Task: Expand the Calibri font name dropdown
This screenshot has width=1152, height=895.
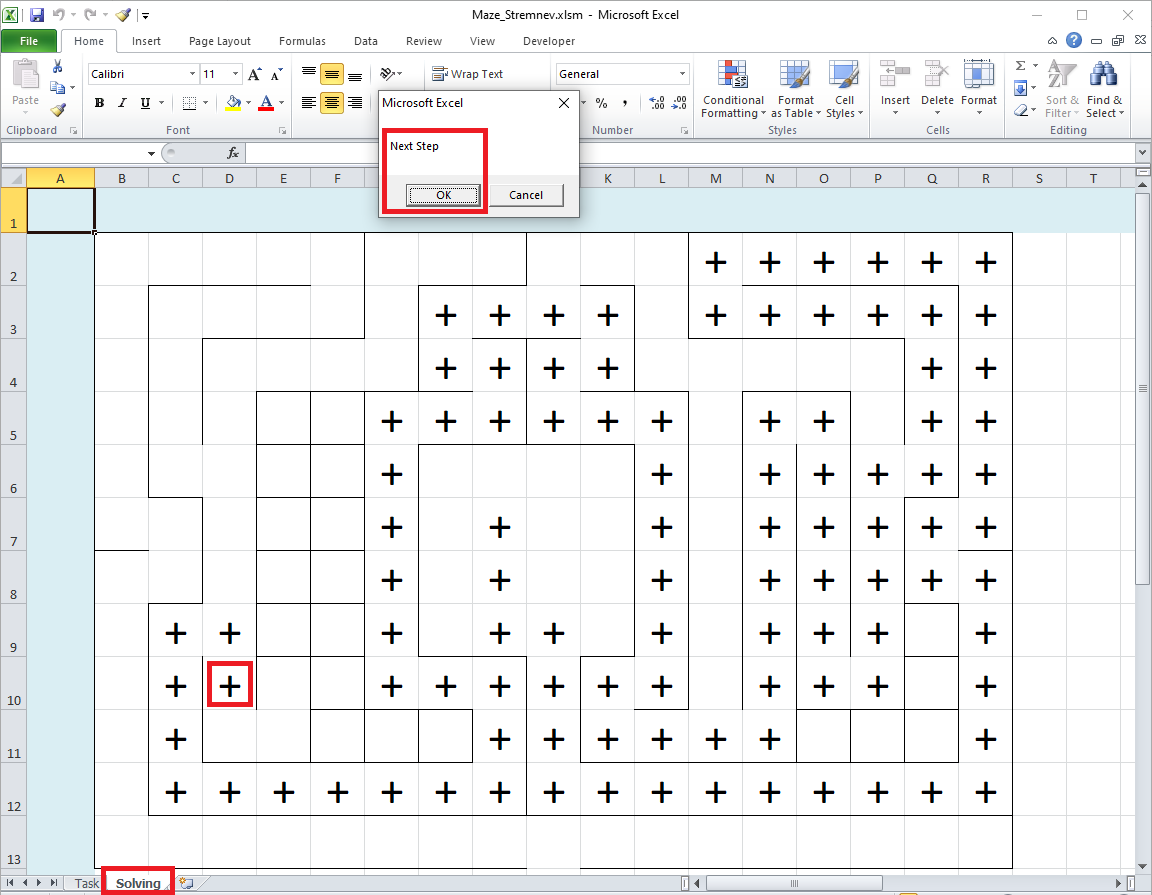Action: (192, 73)
